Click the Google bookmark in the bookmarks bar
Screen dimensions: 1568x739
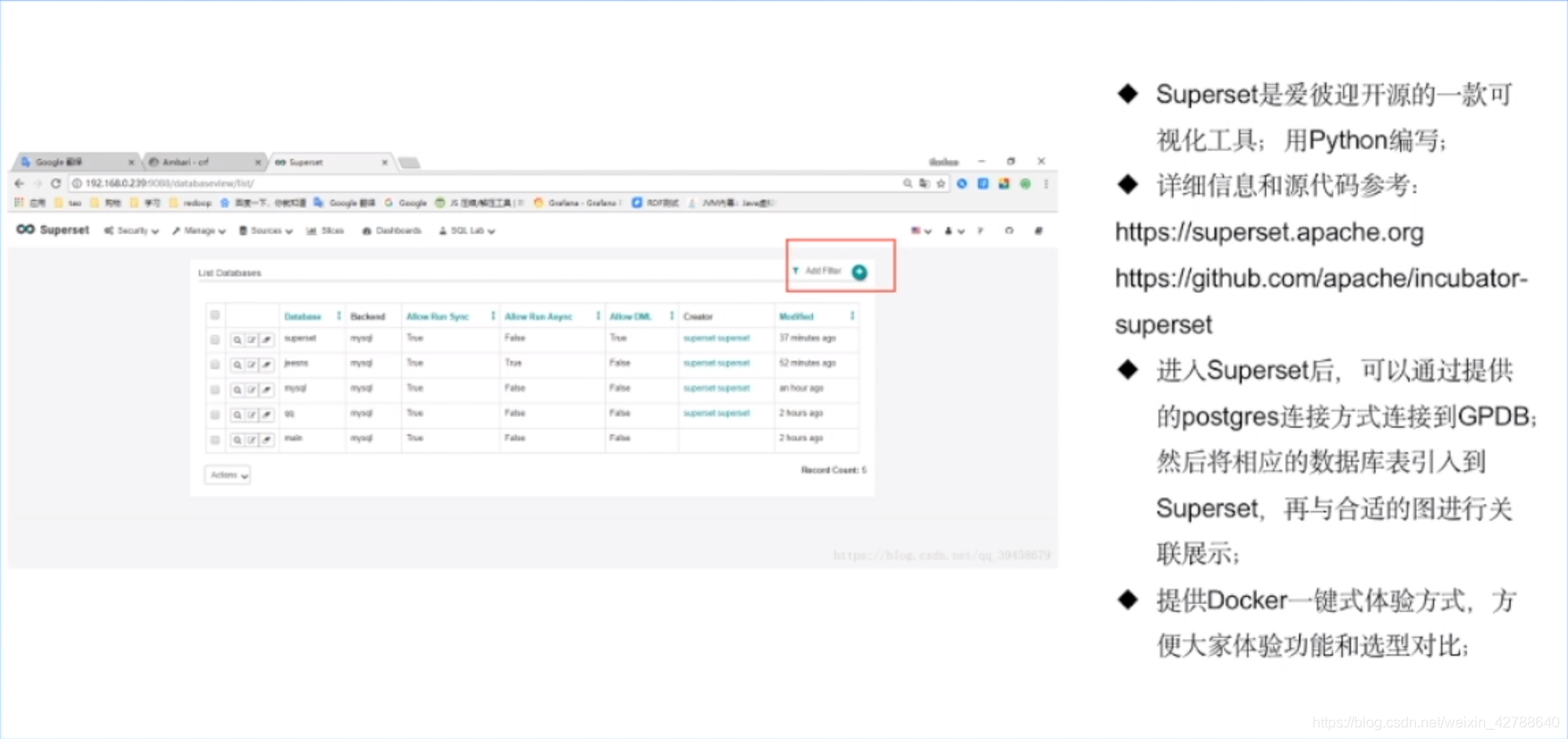pyautogui.click(x=406, y=203)
